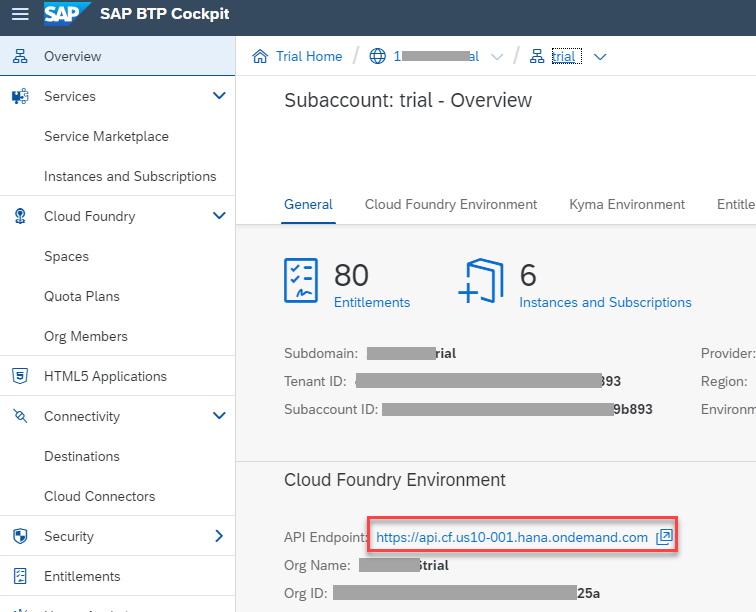Click the 80 entitlements count
The height and width of the screenshot is (612, 756).
tap(351, 275)
